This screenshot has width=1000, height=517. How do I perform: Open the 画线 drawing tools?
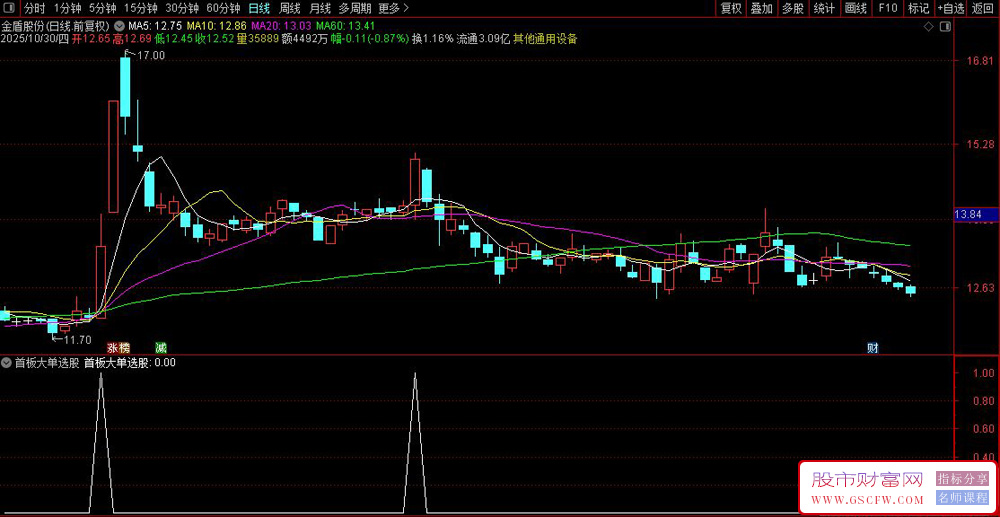[855, 8]
